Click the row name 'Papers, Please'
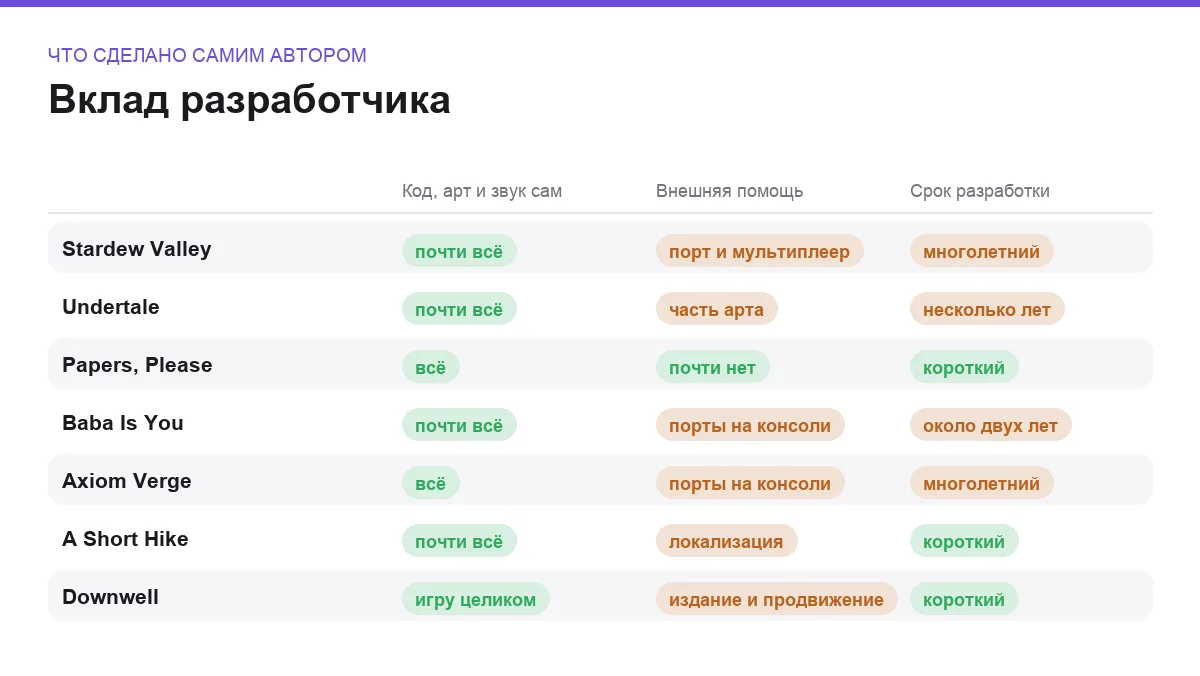1200x676 pixels. [x=137, y=365]
